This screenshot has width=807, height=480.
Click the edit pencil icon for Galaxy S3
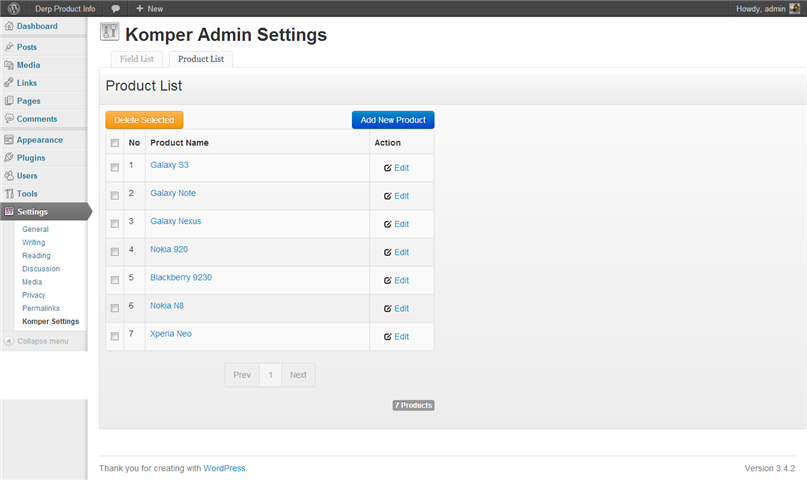tap(388, 168)
